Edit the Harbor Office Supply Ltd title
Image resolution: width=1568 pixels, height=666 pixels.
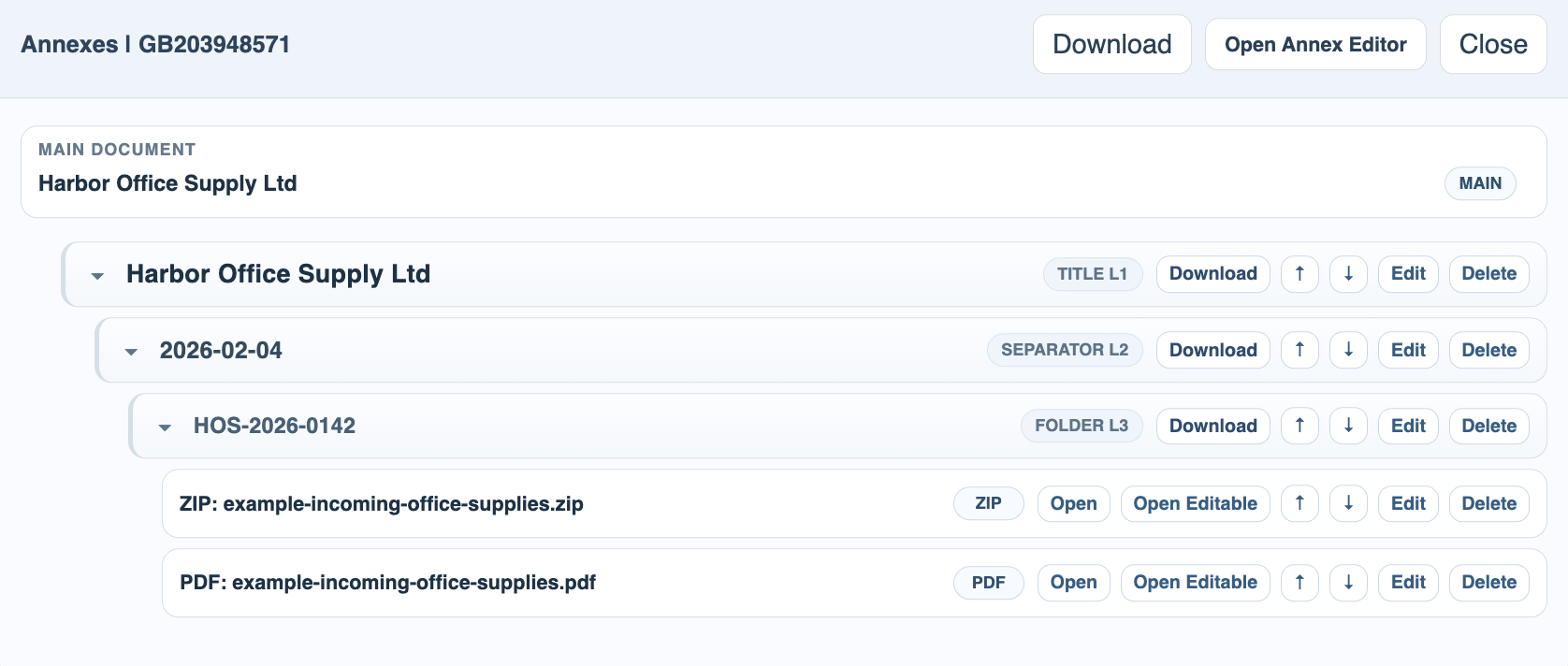(1408, 274)
